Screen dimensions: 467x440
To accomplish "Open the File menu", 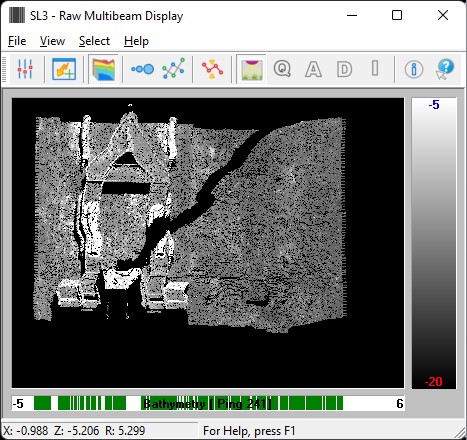I will click(17, 41).
